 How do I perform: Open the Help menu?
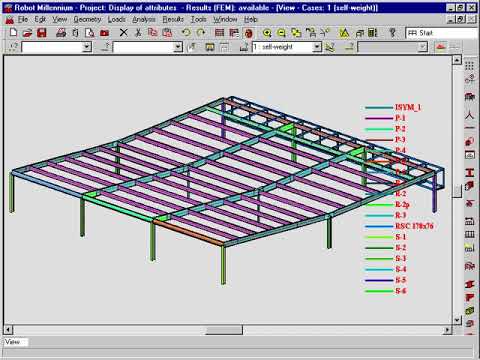click(x=251, y=20)
